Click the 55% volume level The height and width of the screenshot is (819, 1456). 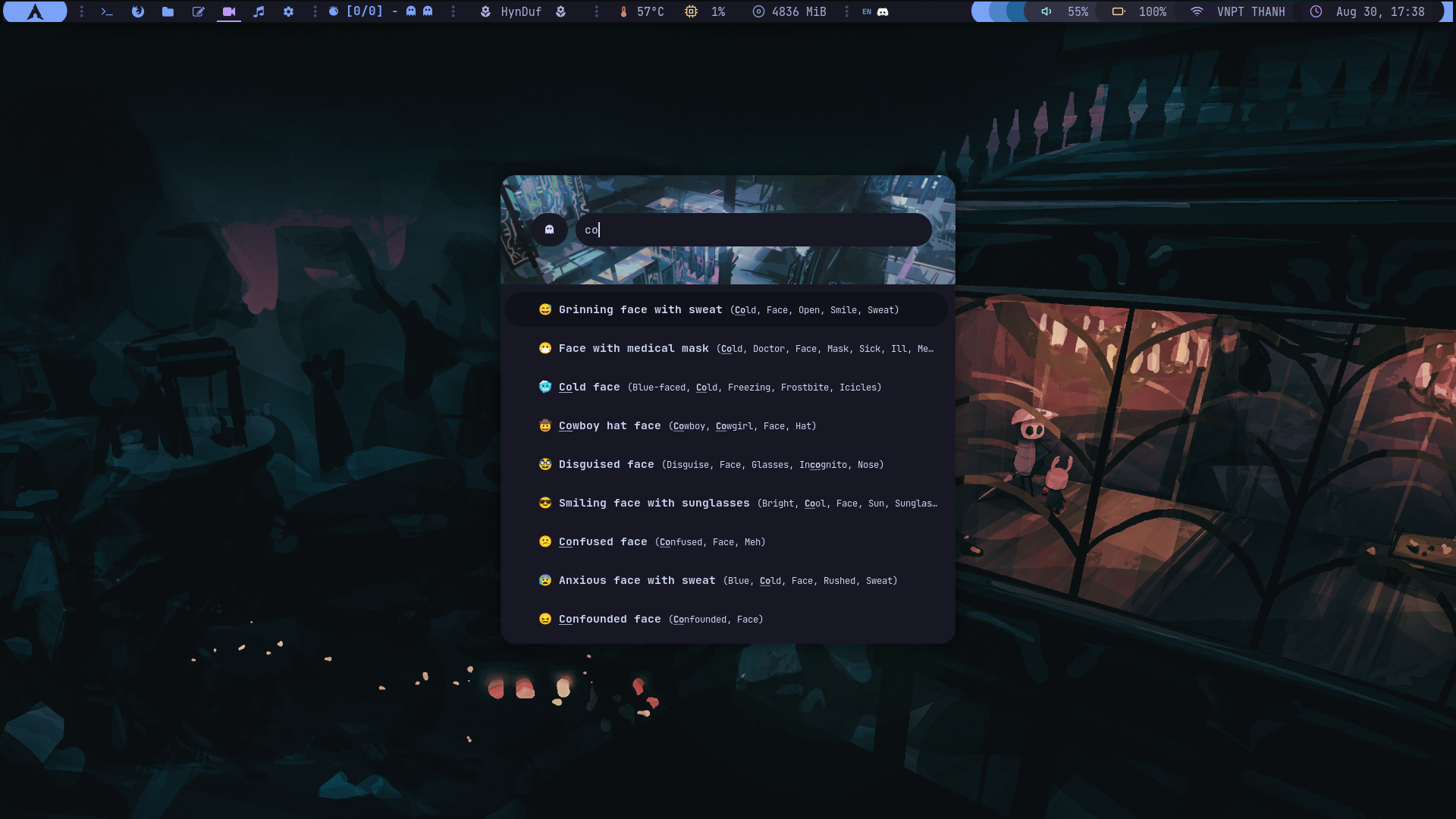click(x=1078, y=11)
